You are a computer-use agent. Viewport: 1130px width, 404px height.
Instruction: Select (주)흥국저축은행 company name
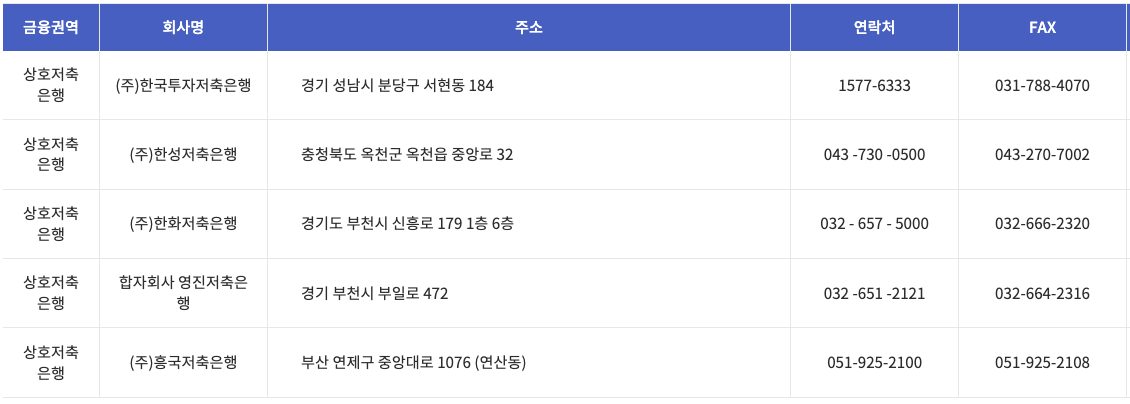coord(183,362)
